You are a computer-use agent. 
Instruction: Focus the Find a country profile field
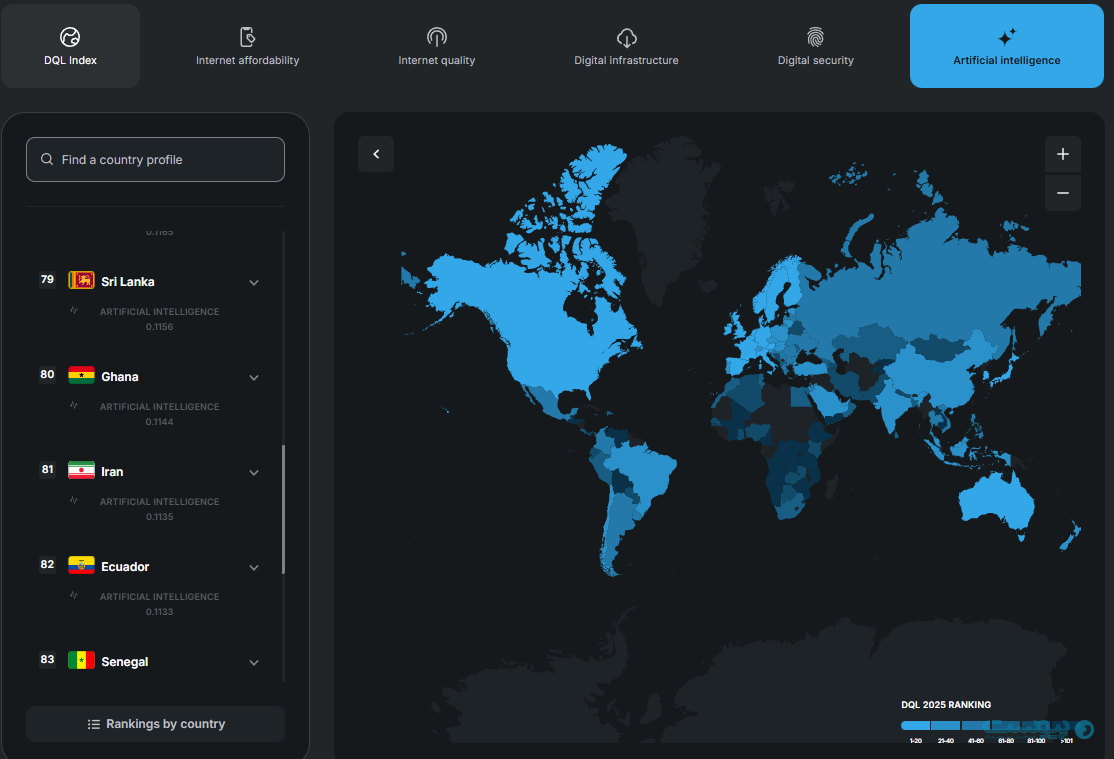[155, 160]
